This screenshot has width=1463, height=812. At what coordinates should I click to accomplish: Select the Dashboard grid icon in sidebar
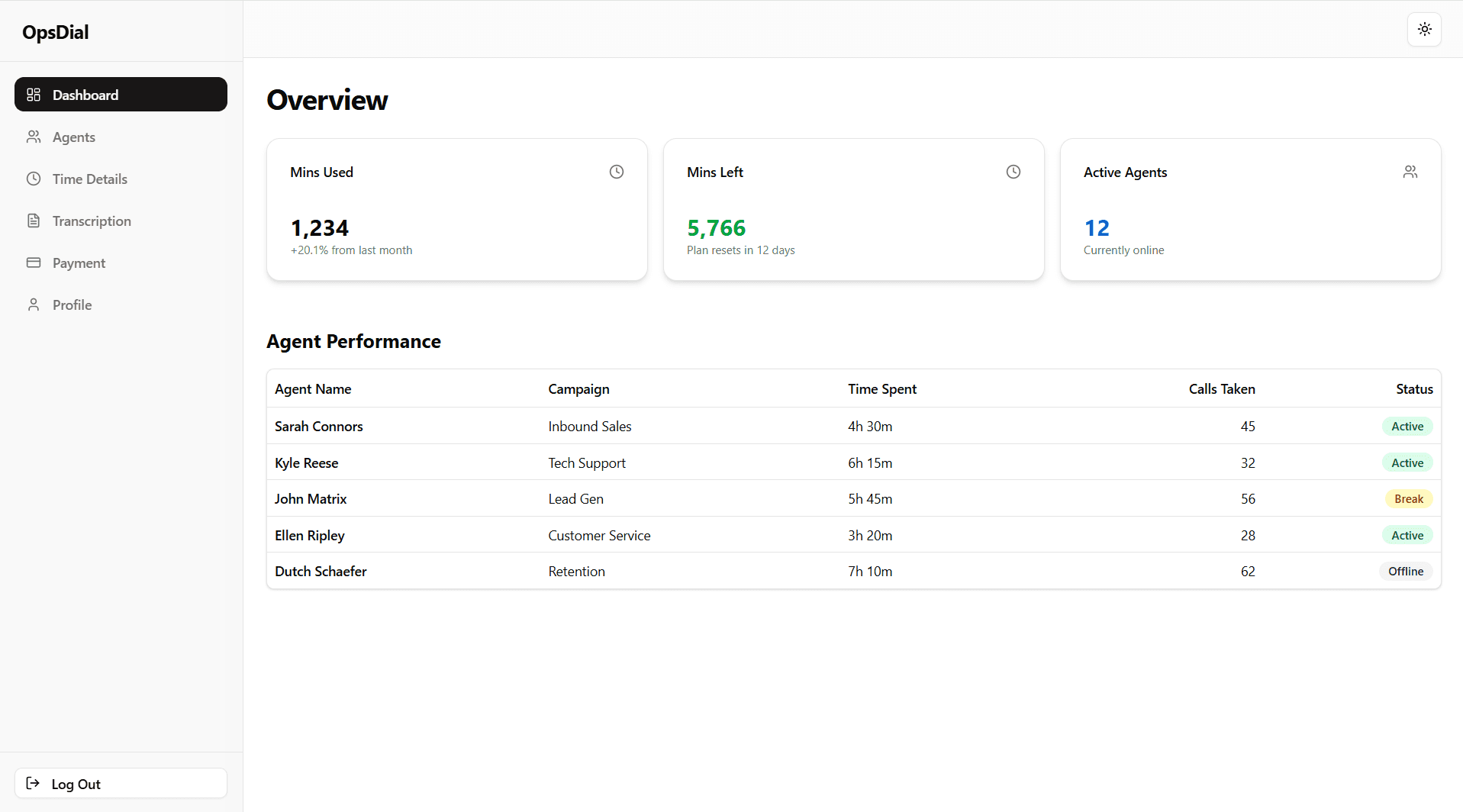coord(34,95)
